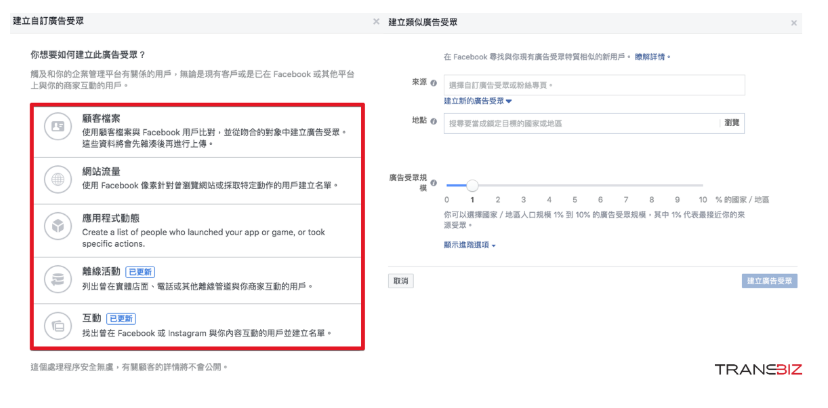
Task: Click the location search field
Action: tap(581, 122)
